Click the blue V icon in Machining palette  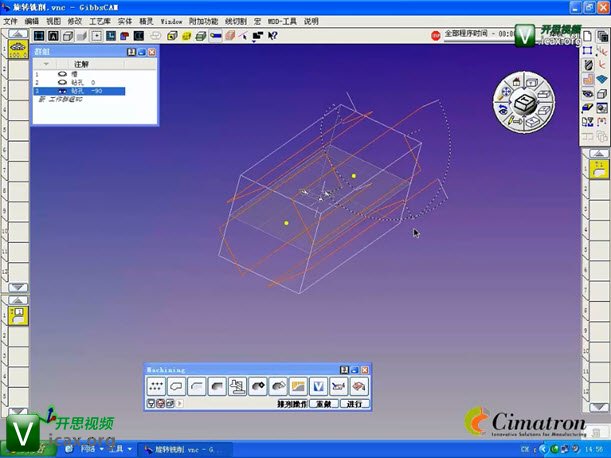(x=318, y=386)
